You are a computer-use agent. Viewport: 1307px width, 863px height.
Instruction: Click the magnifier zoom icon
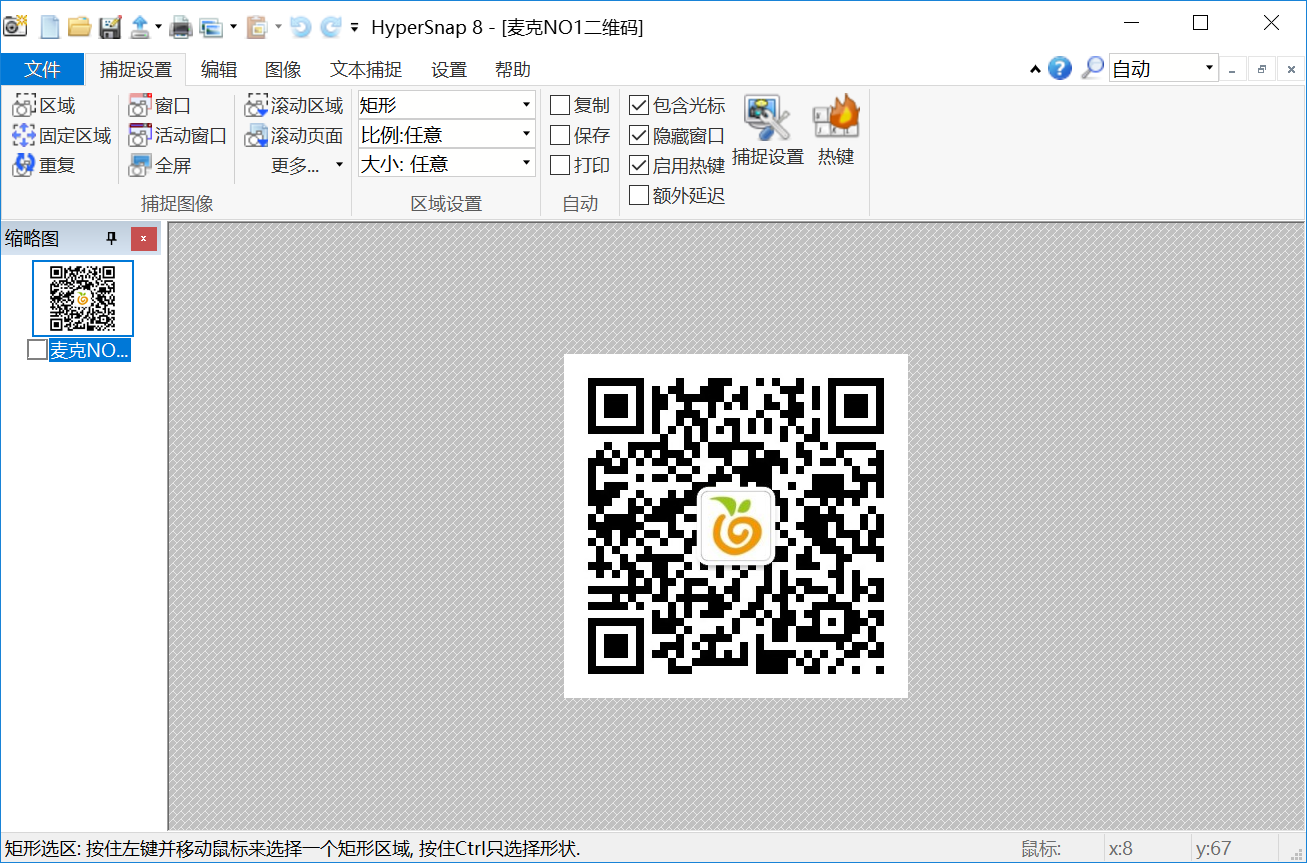pos(1093,68)
